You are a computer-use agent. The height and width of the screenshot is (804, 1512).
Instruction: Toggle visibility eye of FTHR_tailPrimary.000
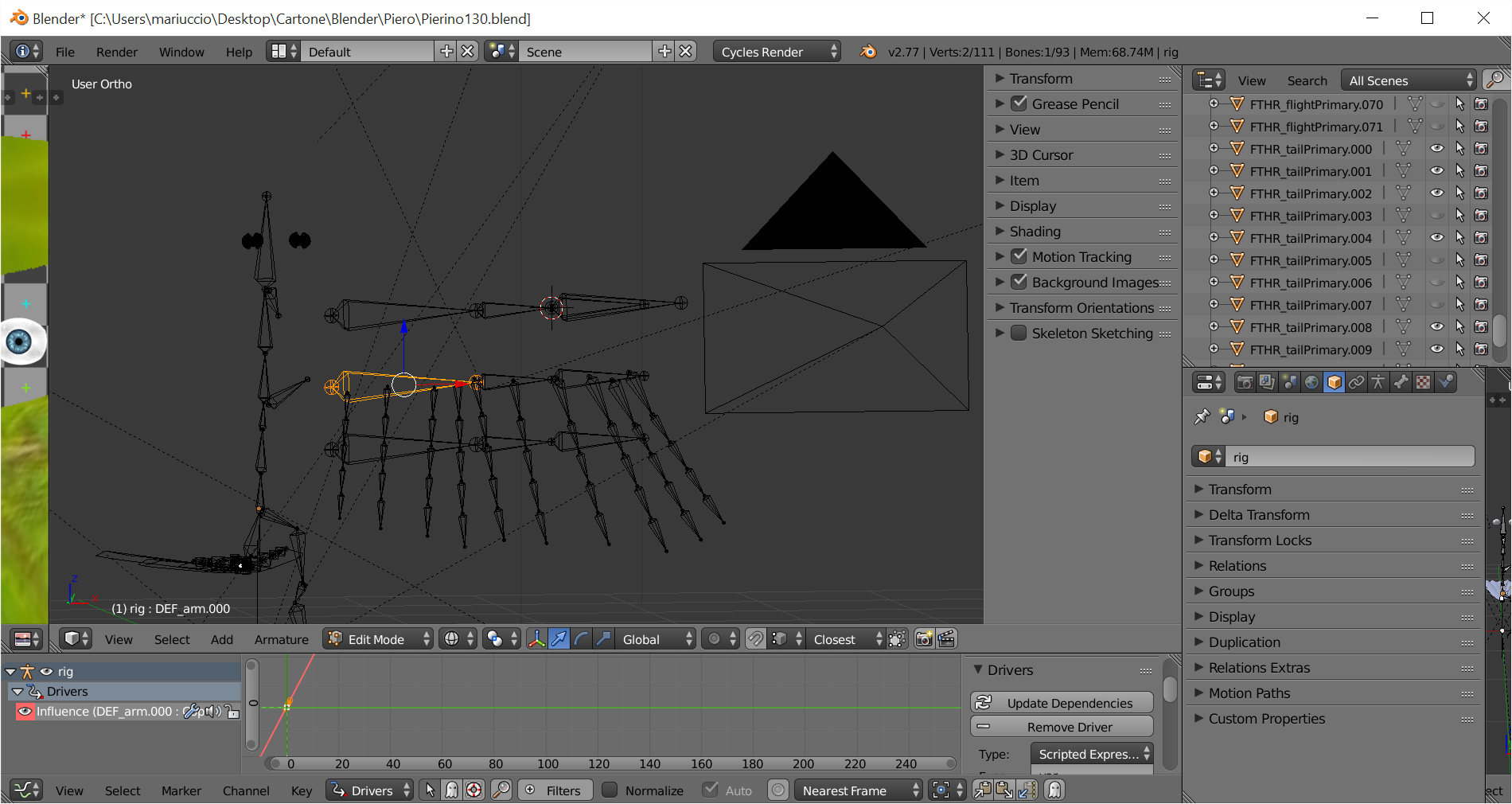click(x=1436, y=149)
